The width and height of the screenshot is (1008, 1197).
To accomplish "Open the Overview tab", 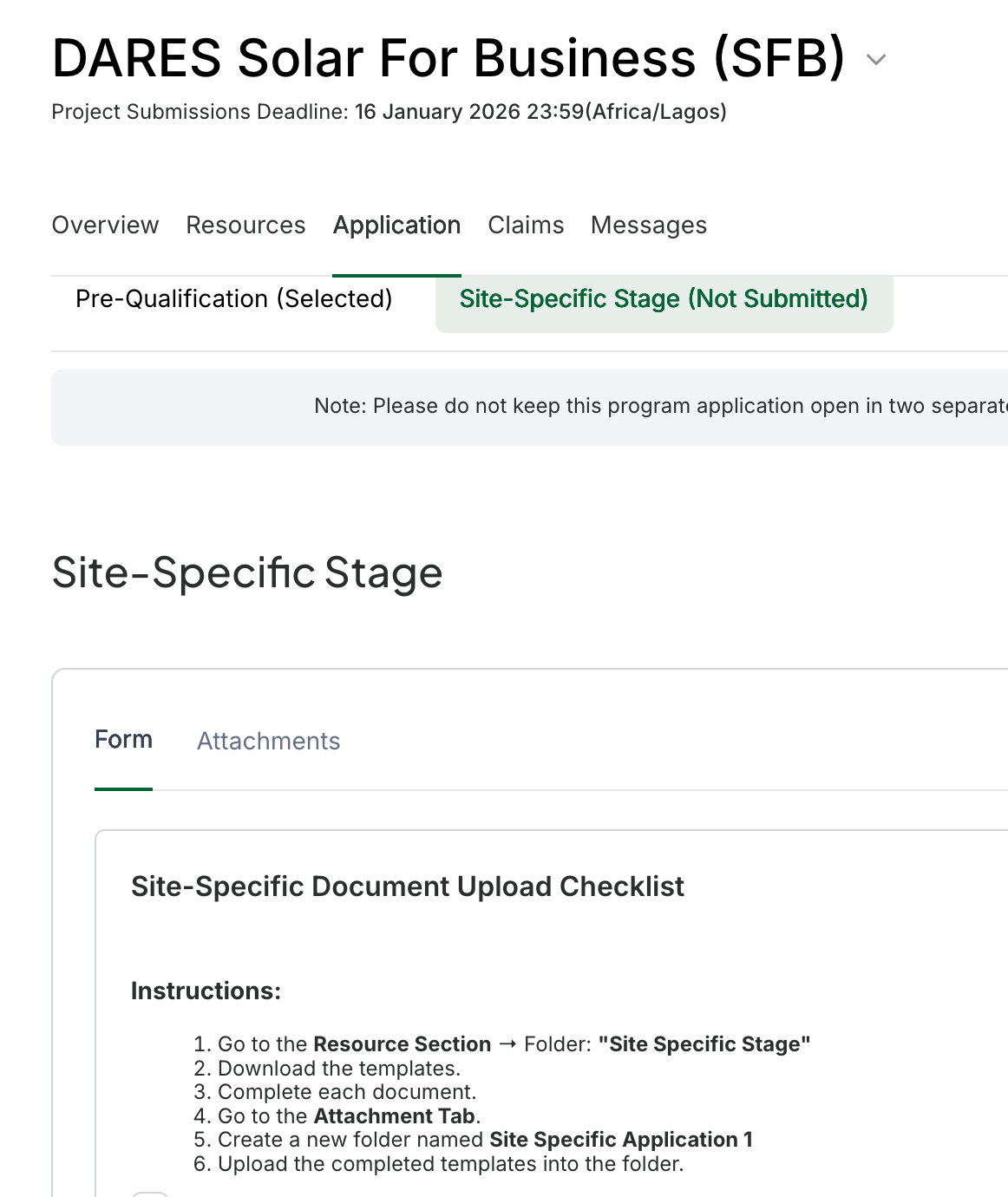I will [x=105, y=226].
